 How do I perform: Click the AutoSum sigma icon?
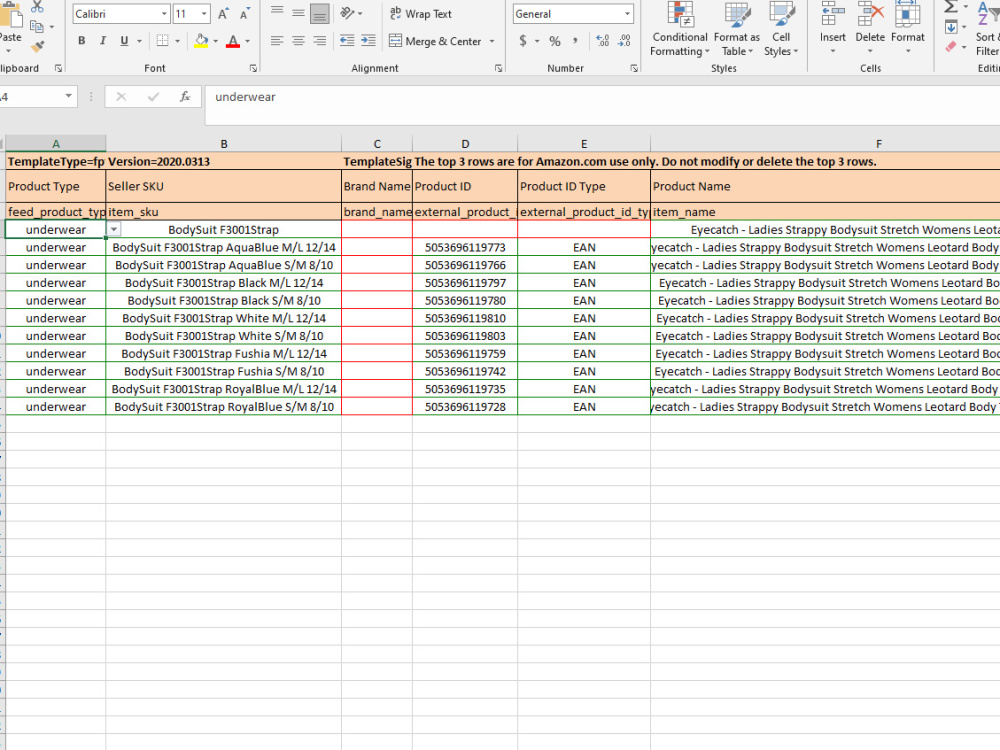pyautogui.click(x=950, y=6)
